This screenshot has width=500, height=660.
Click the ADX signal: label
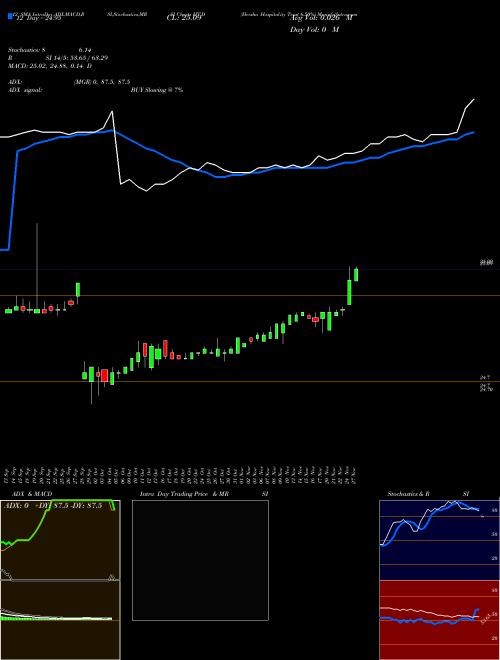pyautogui.click(x=25, y=90)
